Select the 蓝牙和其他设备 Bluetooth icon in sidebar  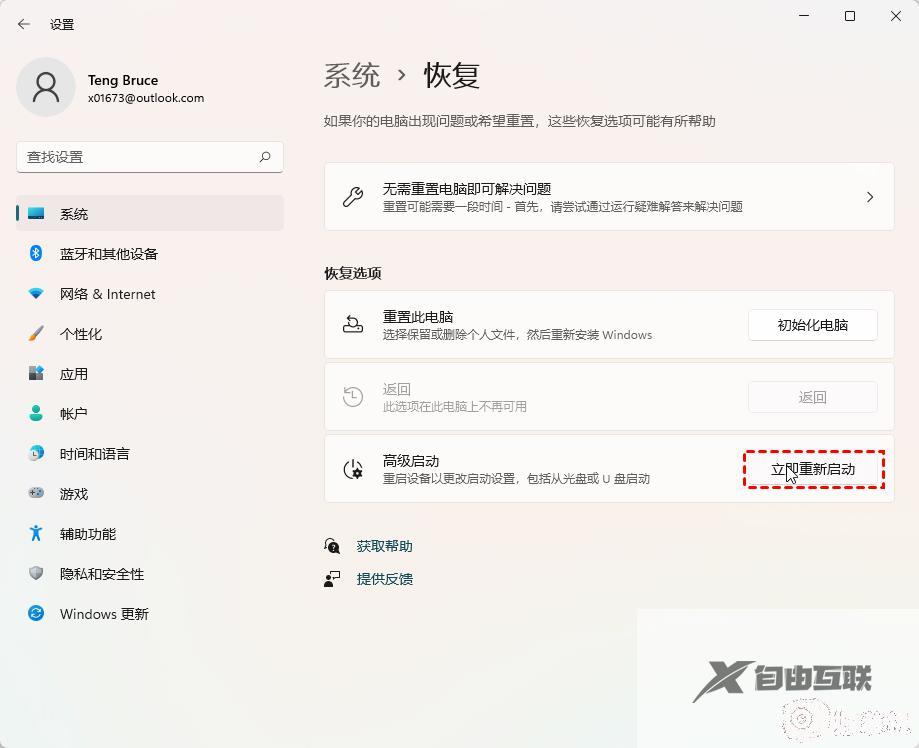37,254
